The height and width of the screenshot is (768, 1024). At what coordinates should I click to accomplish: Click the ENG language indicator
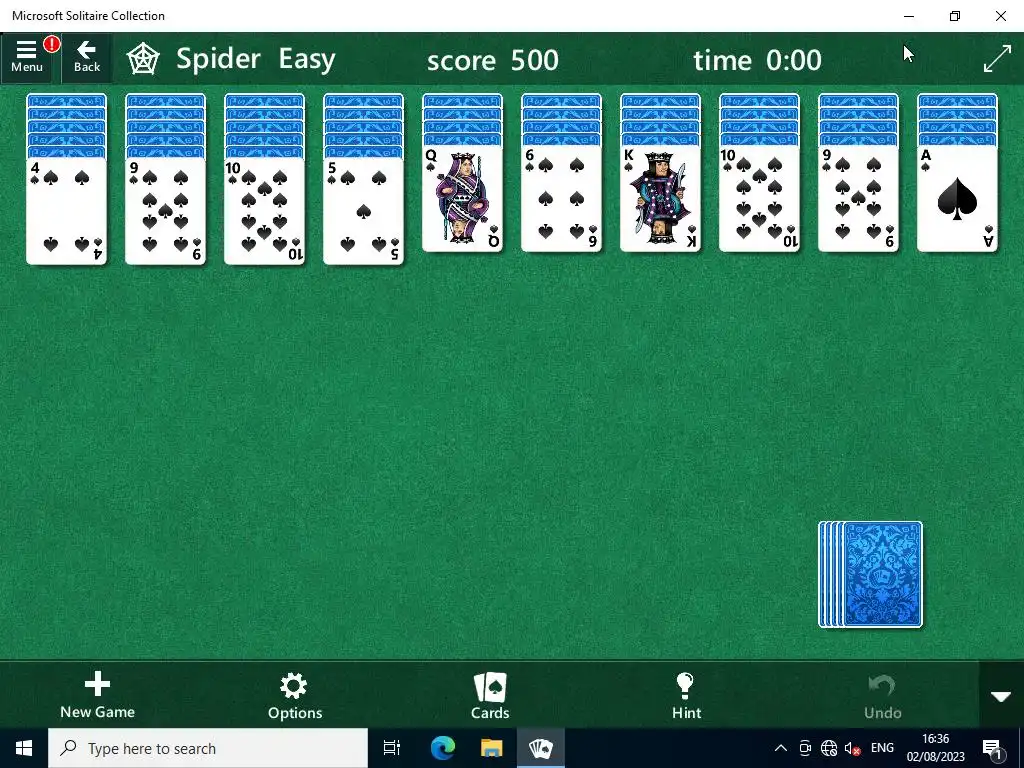[x=882, y=748]
